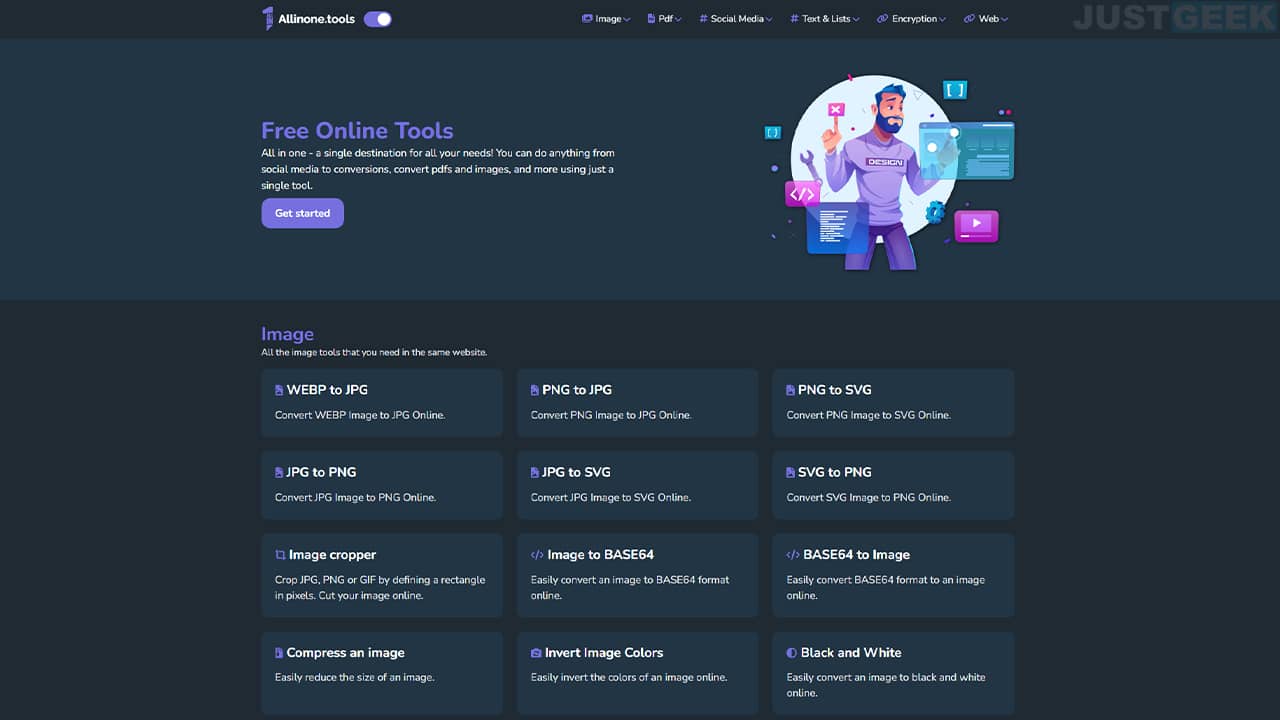1280x720 pixels.
Task: Click the Image section heading
Action: 287,334
